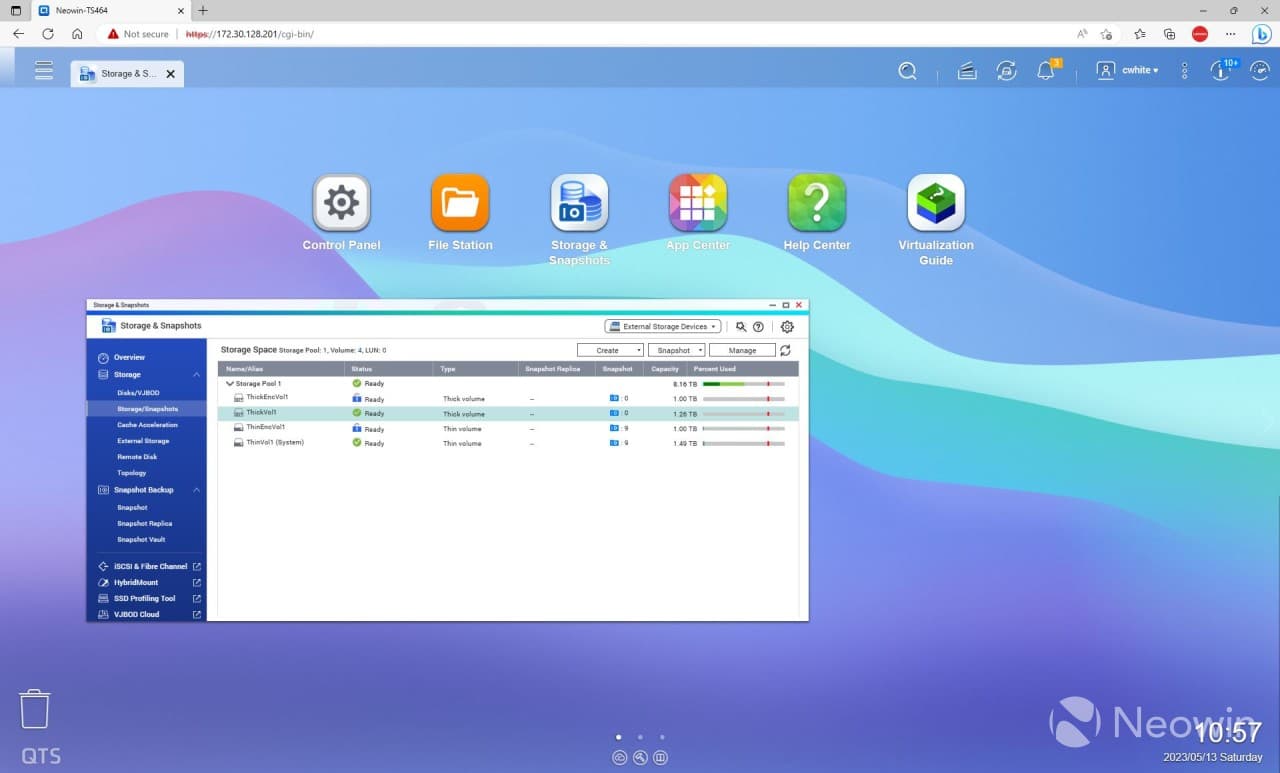Viewport: 1280px width, 773px height.
Task: Open the App Center
Action: 697,203
